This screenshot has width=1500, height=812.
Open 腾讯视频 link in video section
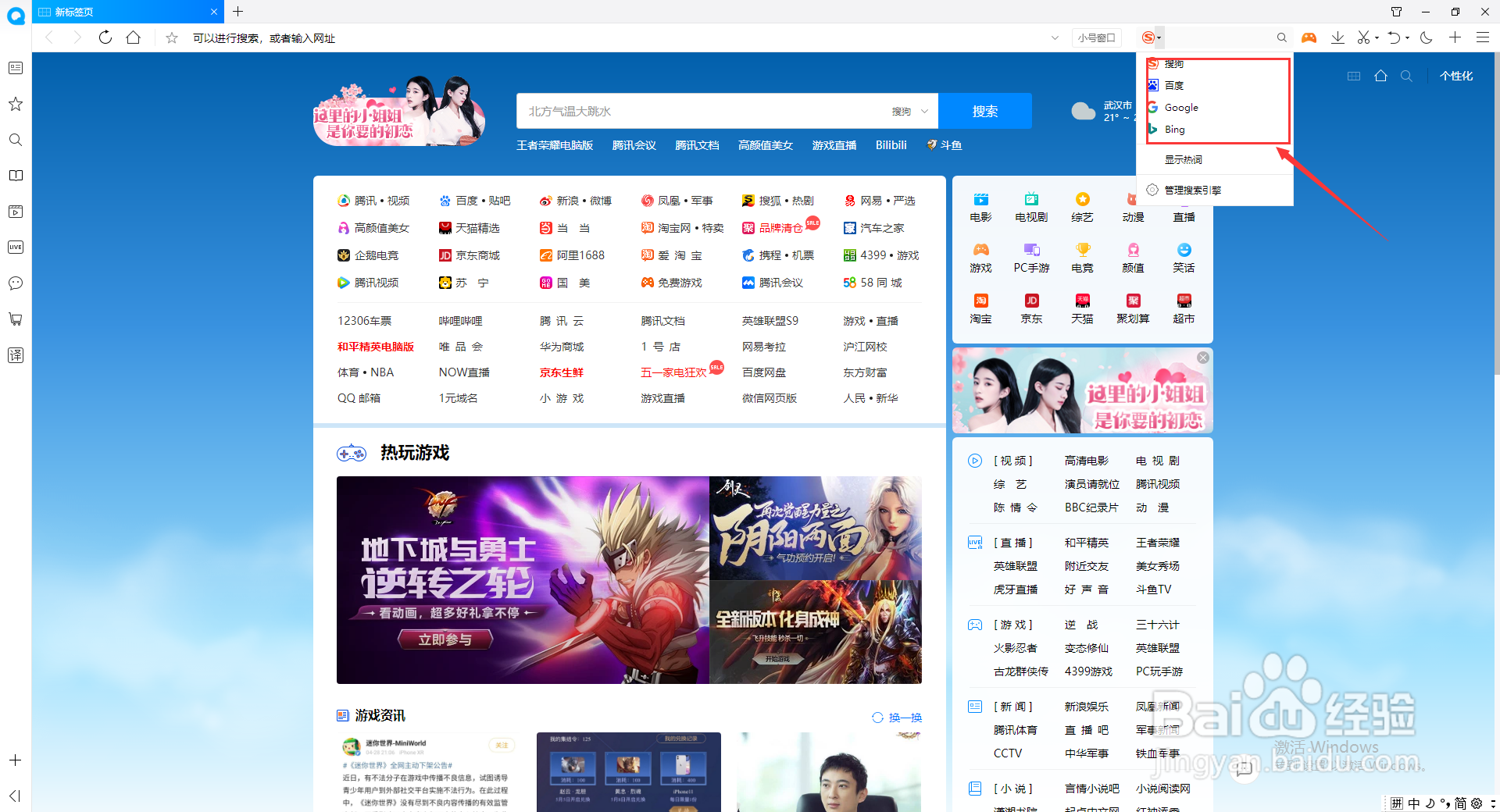point(1158,484)
